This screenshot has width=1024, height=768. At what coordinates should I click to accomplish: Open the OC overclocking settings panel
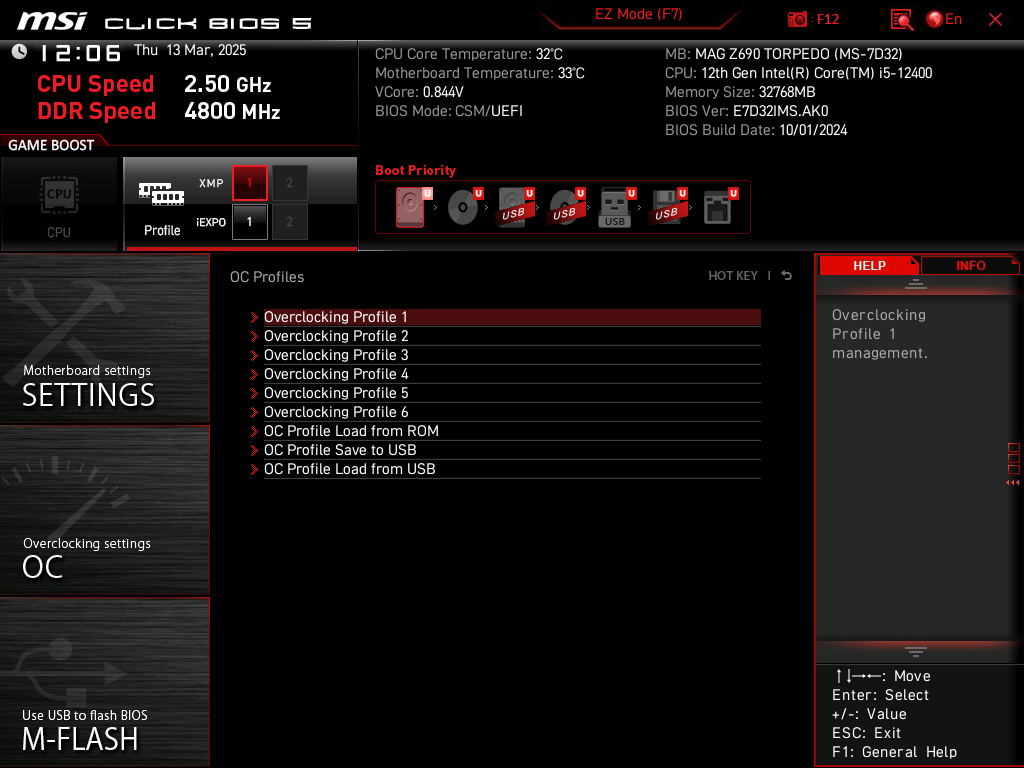(104, 511)
